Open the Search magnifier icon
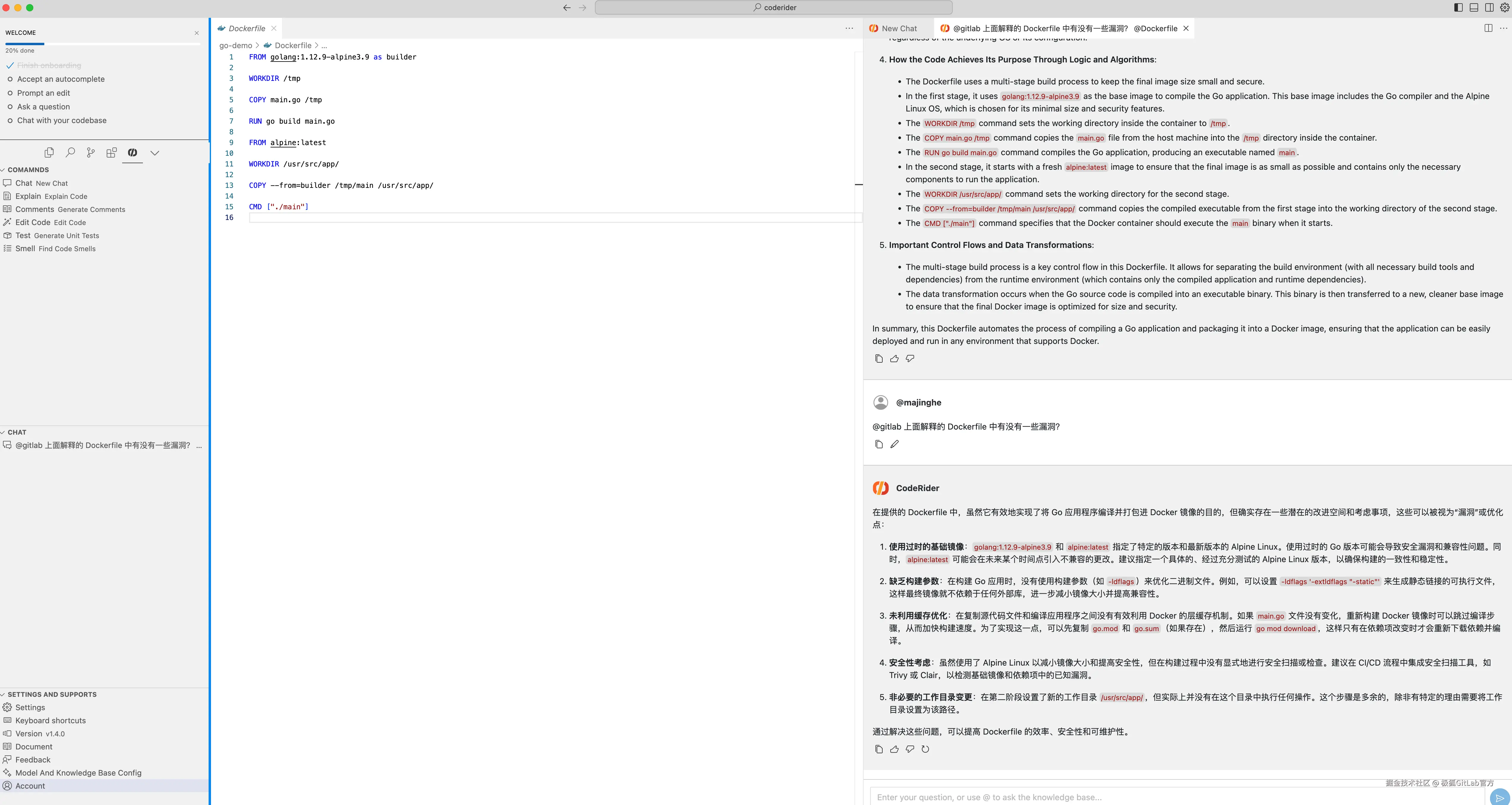 pos(70,153)
